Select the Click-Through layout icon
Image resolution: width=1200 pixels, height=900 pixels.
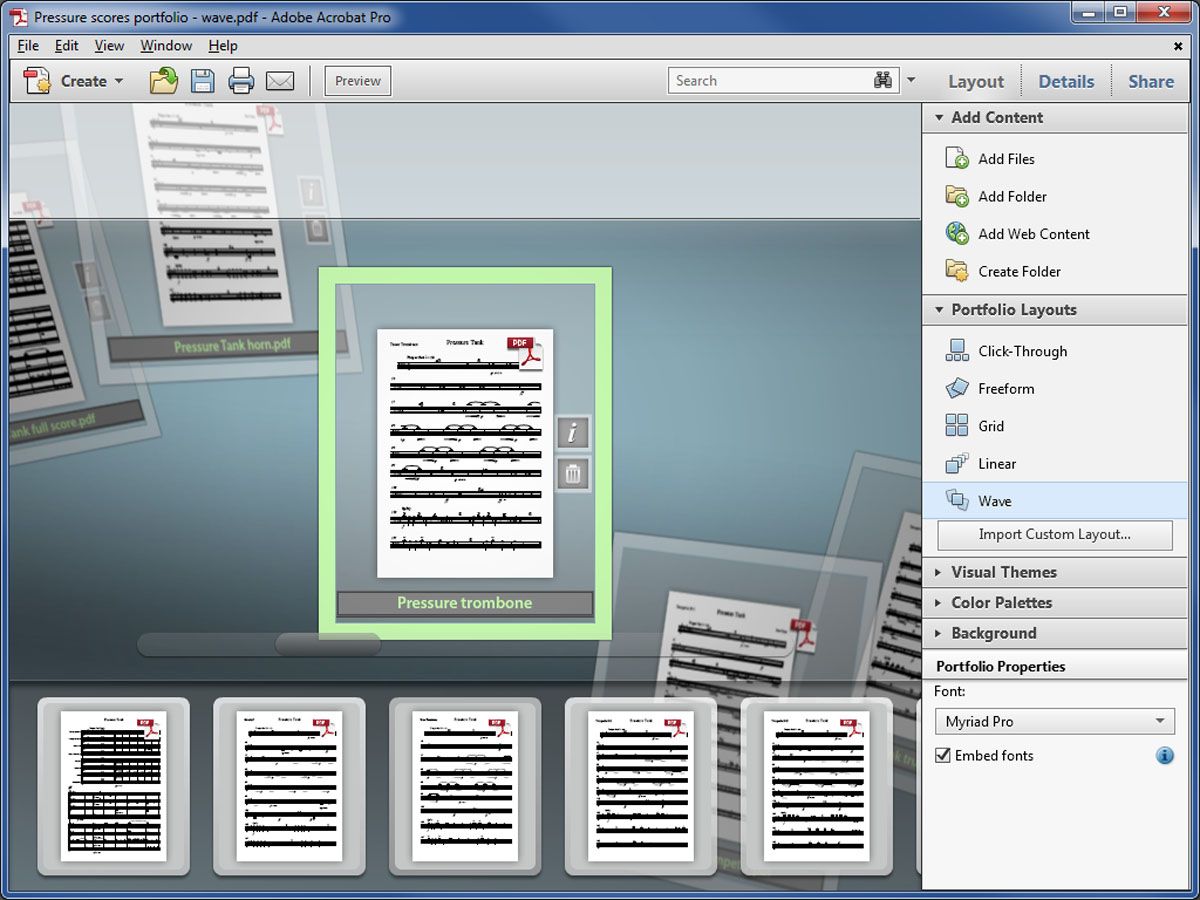click(957, 350)
